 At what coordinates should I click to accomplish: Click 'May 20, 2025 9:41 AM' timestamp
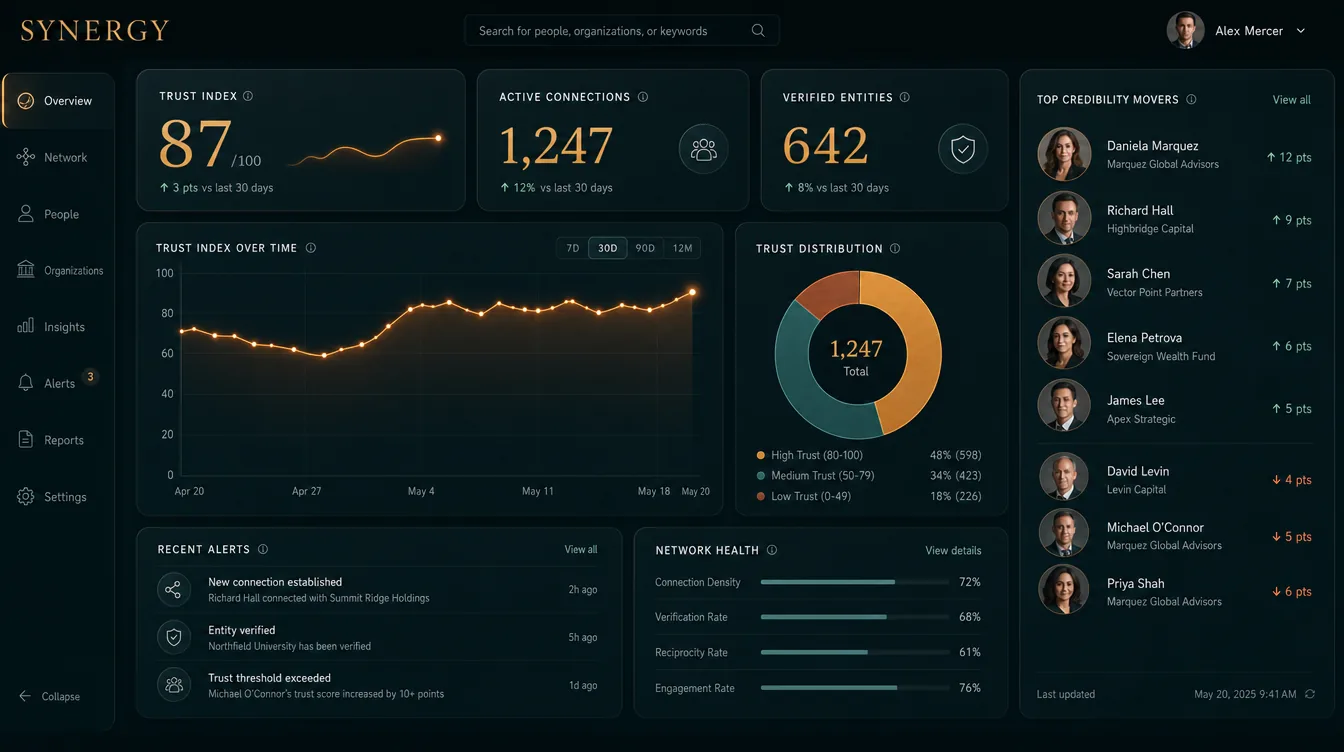click(x=1245, y=694)
